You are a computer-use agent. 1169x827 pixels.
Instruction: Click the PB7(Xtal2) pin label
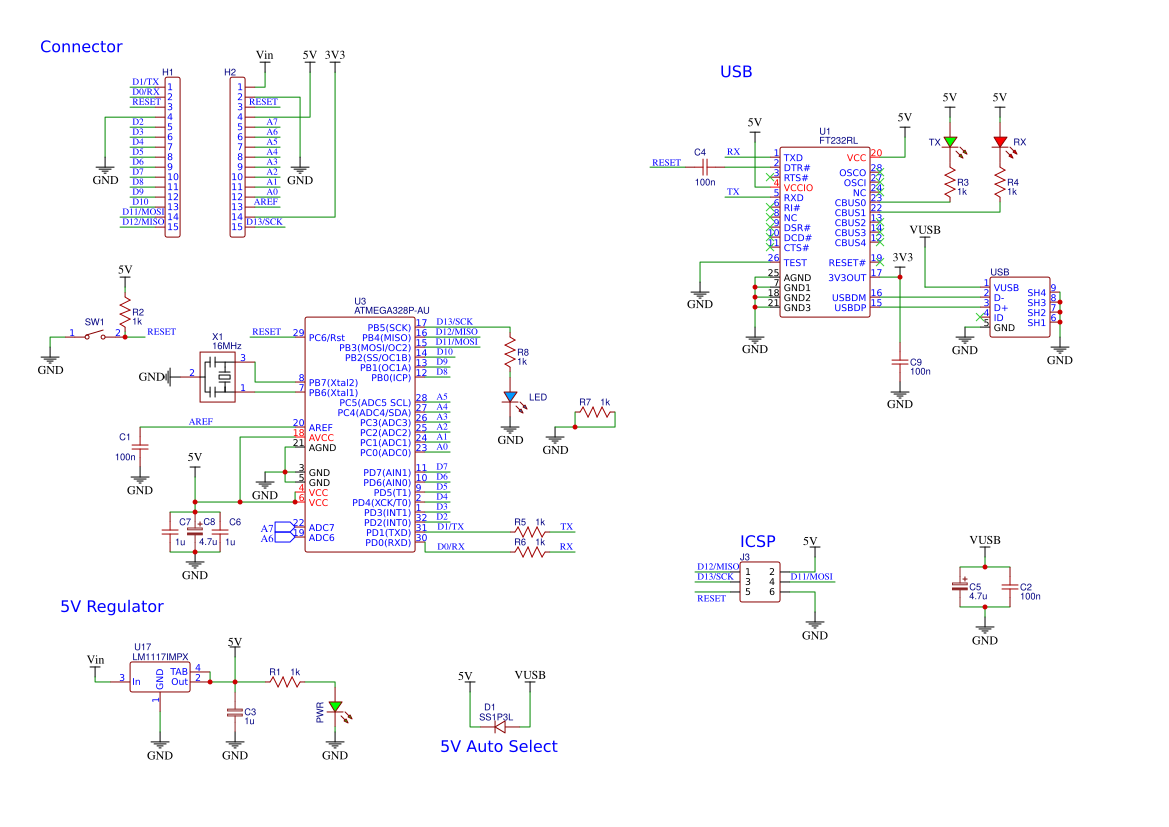tap(333, 383)
